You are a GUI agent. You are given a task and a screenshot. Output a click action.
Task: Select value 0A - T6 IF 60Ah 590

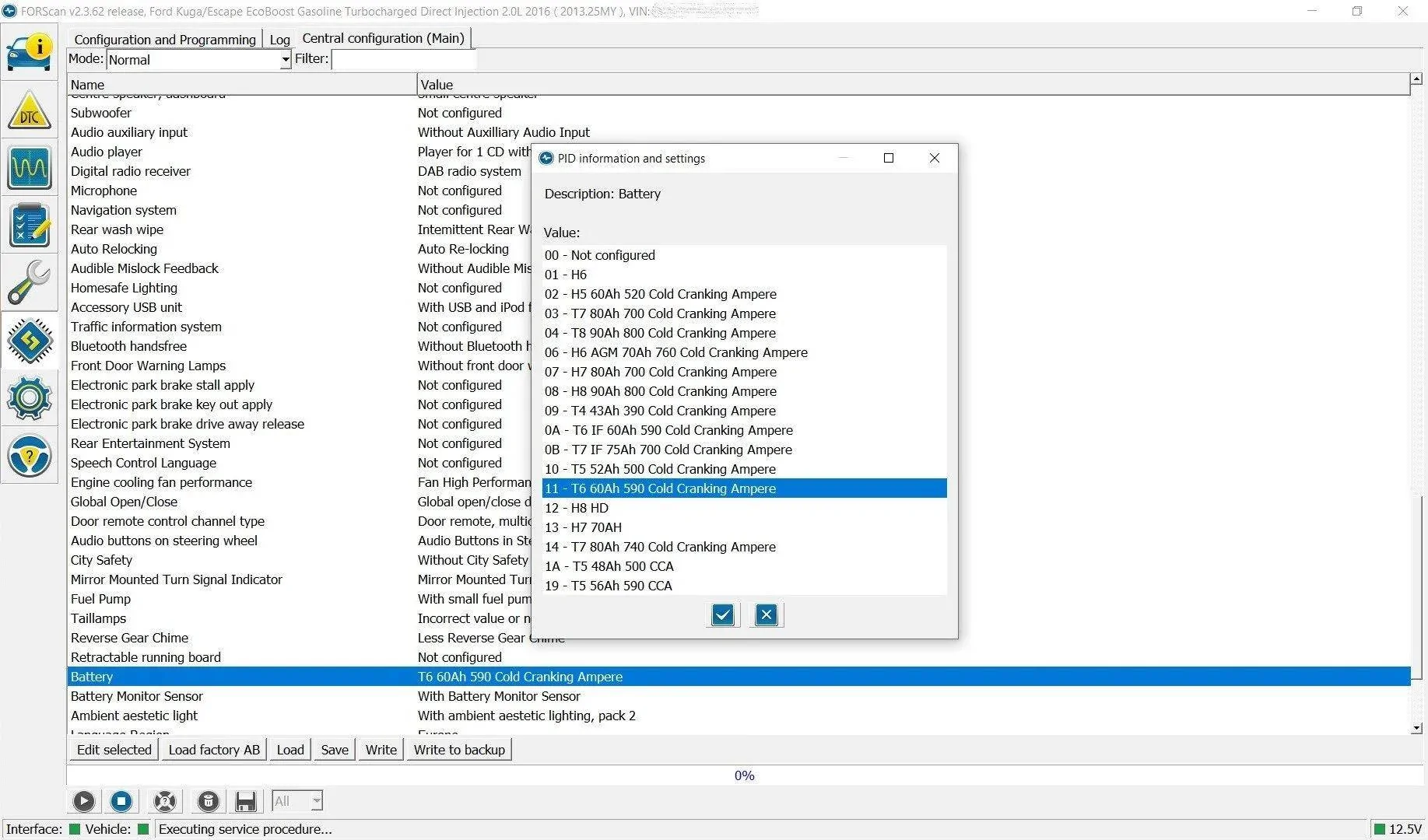(x=744, y=430)
